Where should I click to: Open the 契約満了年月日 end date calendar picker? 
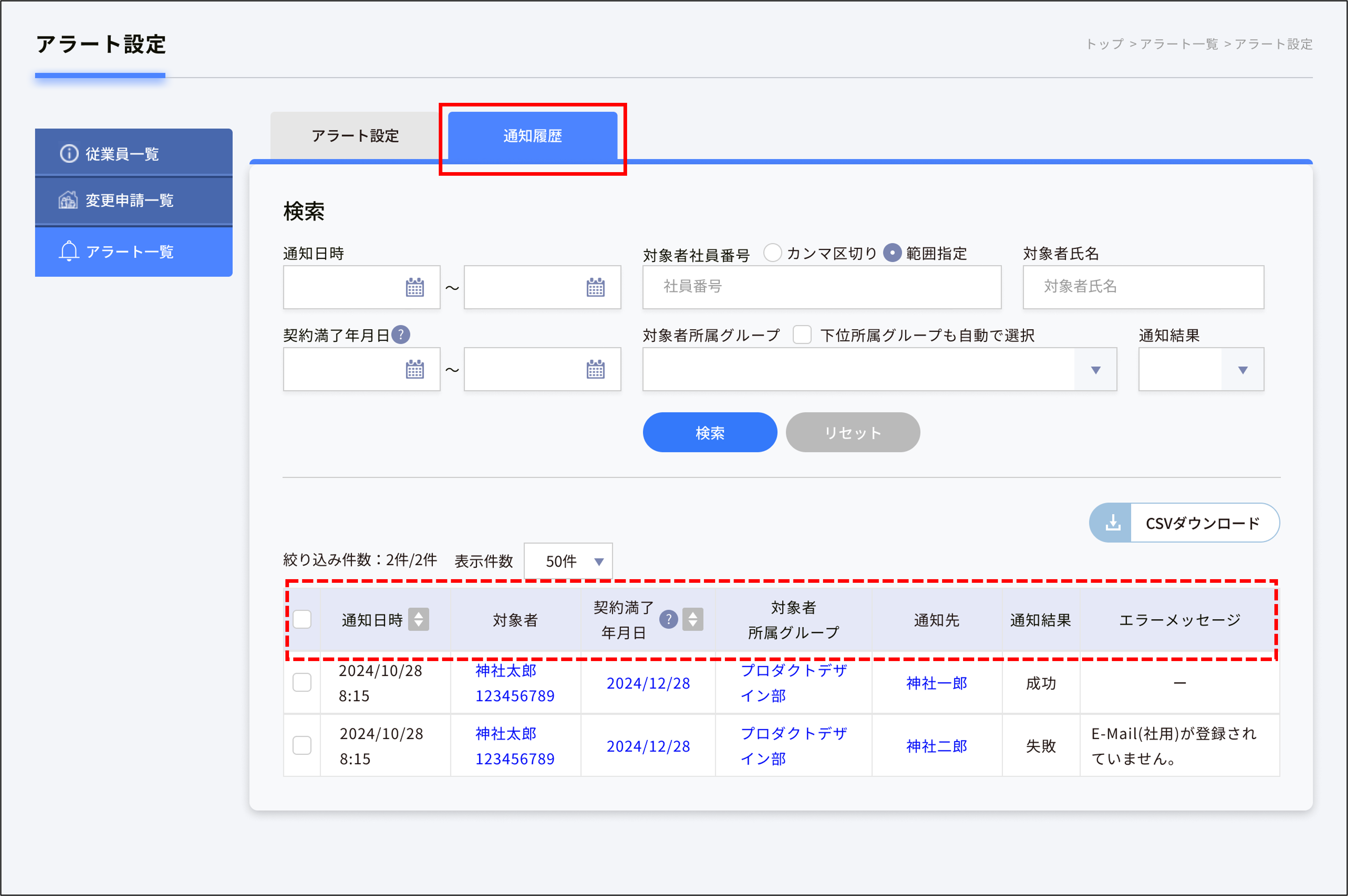click(596, 370)
